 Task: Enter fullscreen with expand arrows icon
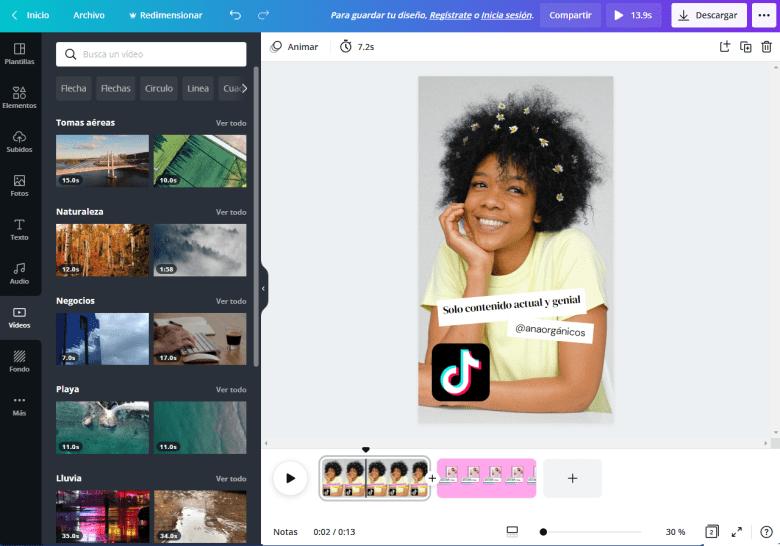pos(737,532)
